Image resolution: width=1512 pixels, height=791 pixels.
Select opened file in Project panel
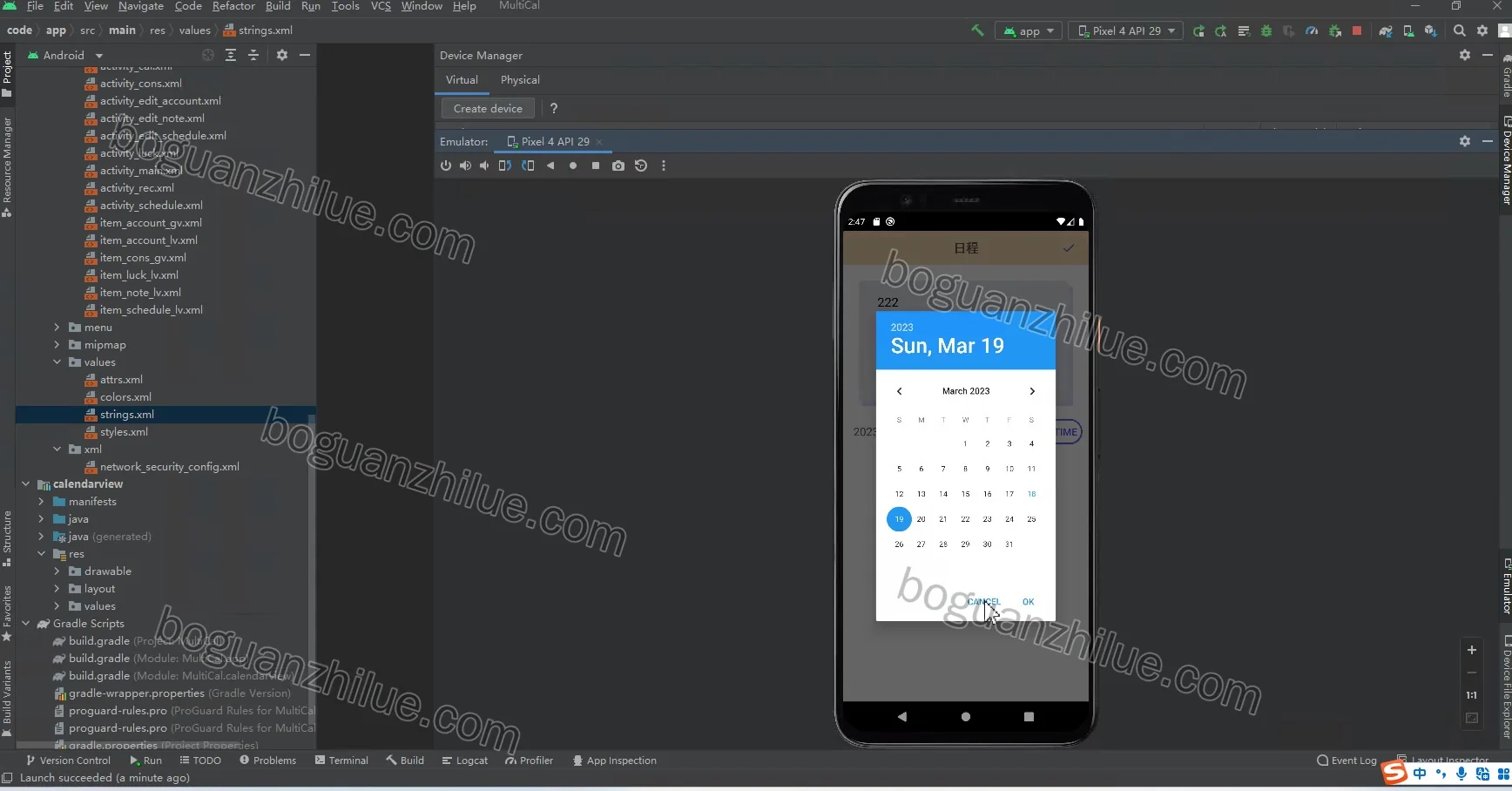tap(208, 55)
